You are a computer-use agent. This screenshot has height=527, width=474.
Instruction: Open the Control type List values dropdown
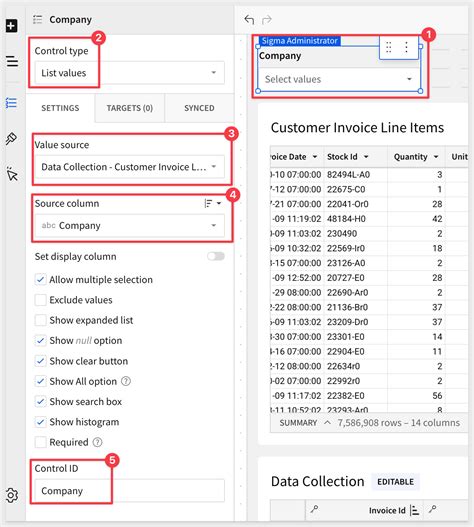coord(129,73)
